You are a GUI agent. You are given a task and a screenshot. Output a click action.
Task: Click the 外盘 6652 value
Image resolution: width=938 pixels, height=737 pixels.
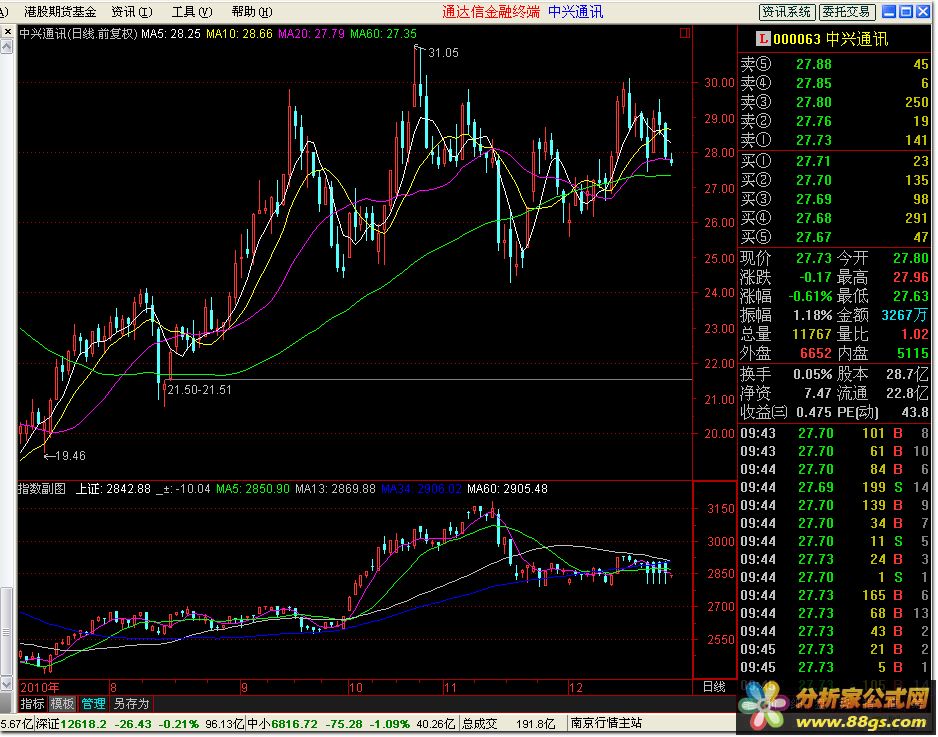816,354
